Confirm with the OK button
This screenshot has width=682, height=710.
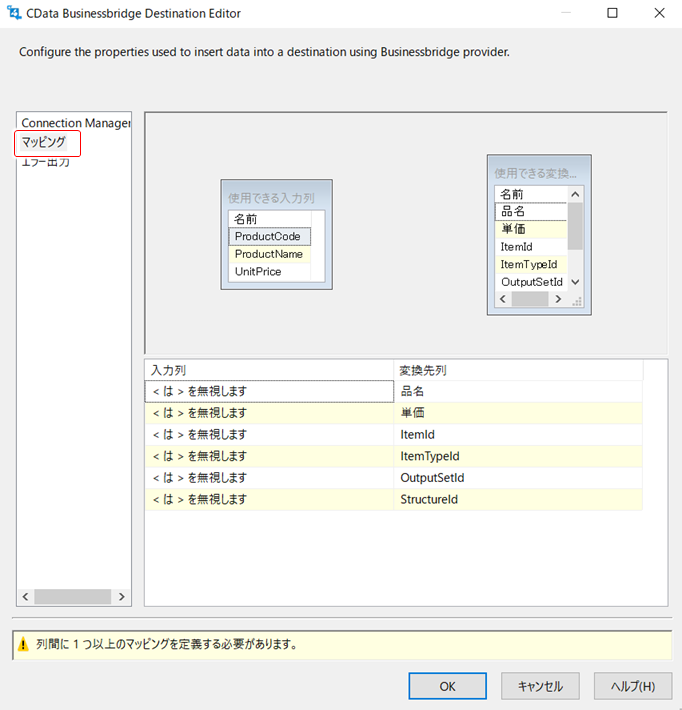(447, 686)
